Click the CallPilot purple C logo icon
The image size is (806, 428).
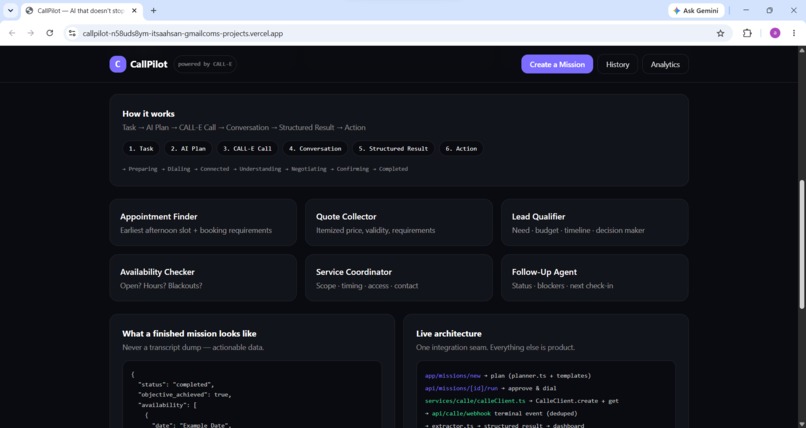118,64
